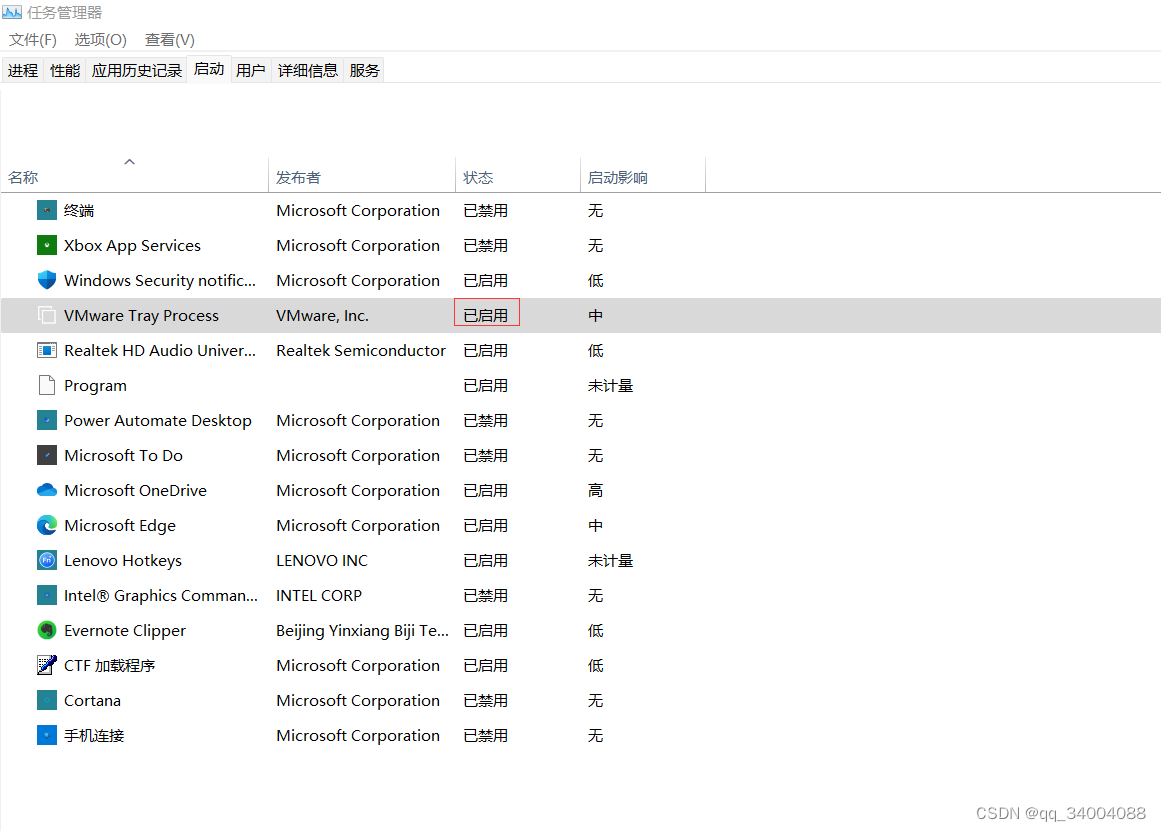Viewport: 1161px width, 831px height.
Task: Click 已启用 status of Evernote Clipper
Action: point(486,630)
